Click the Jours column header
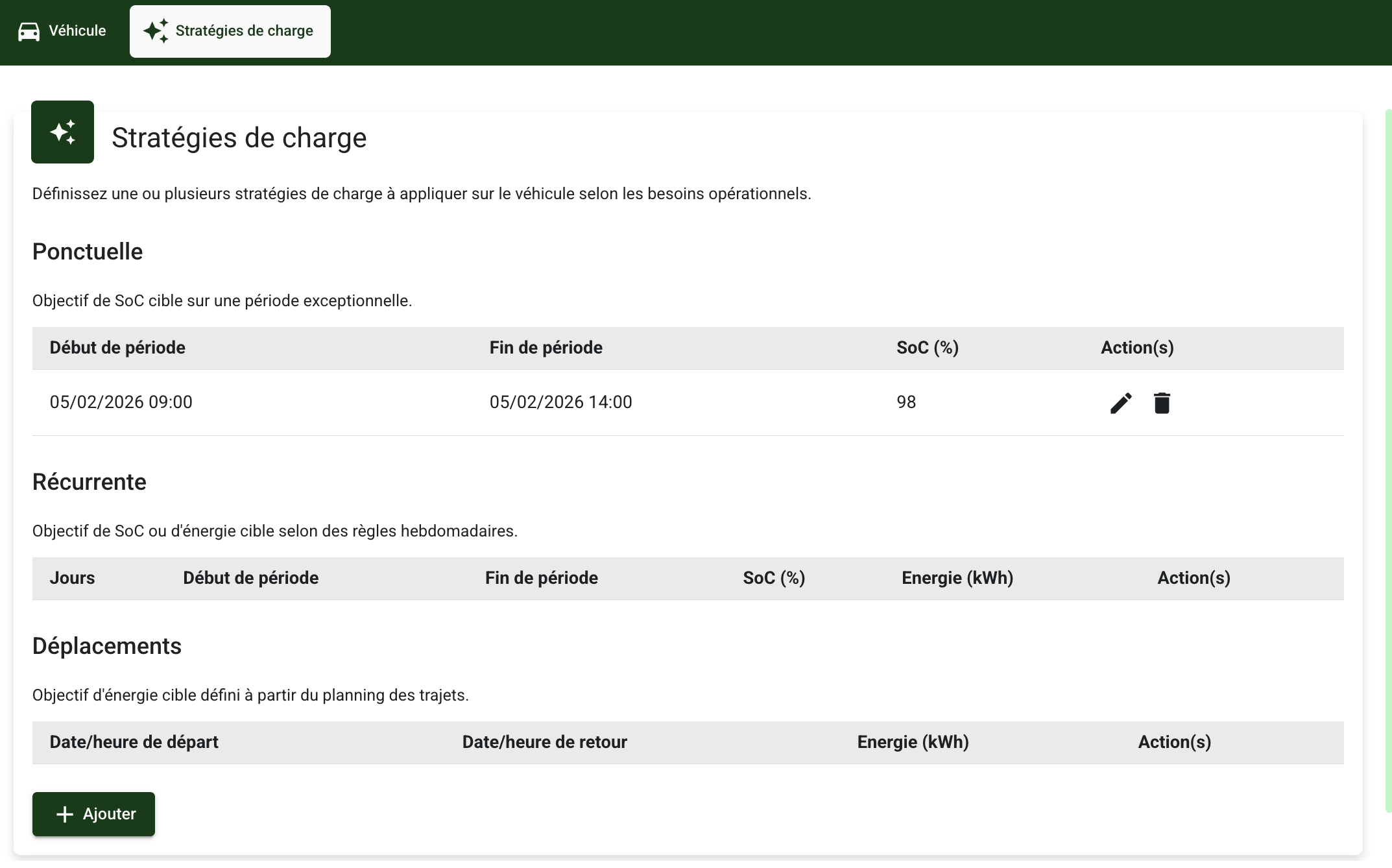Screen dimensions: 1392x868 (x=72, y=578)
